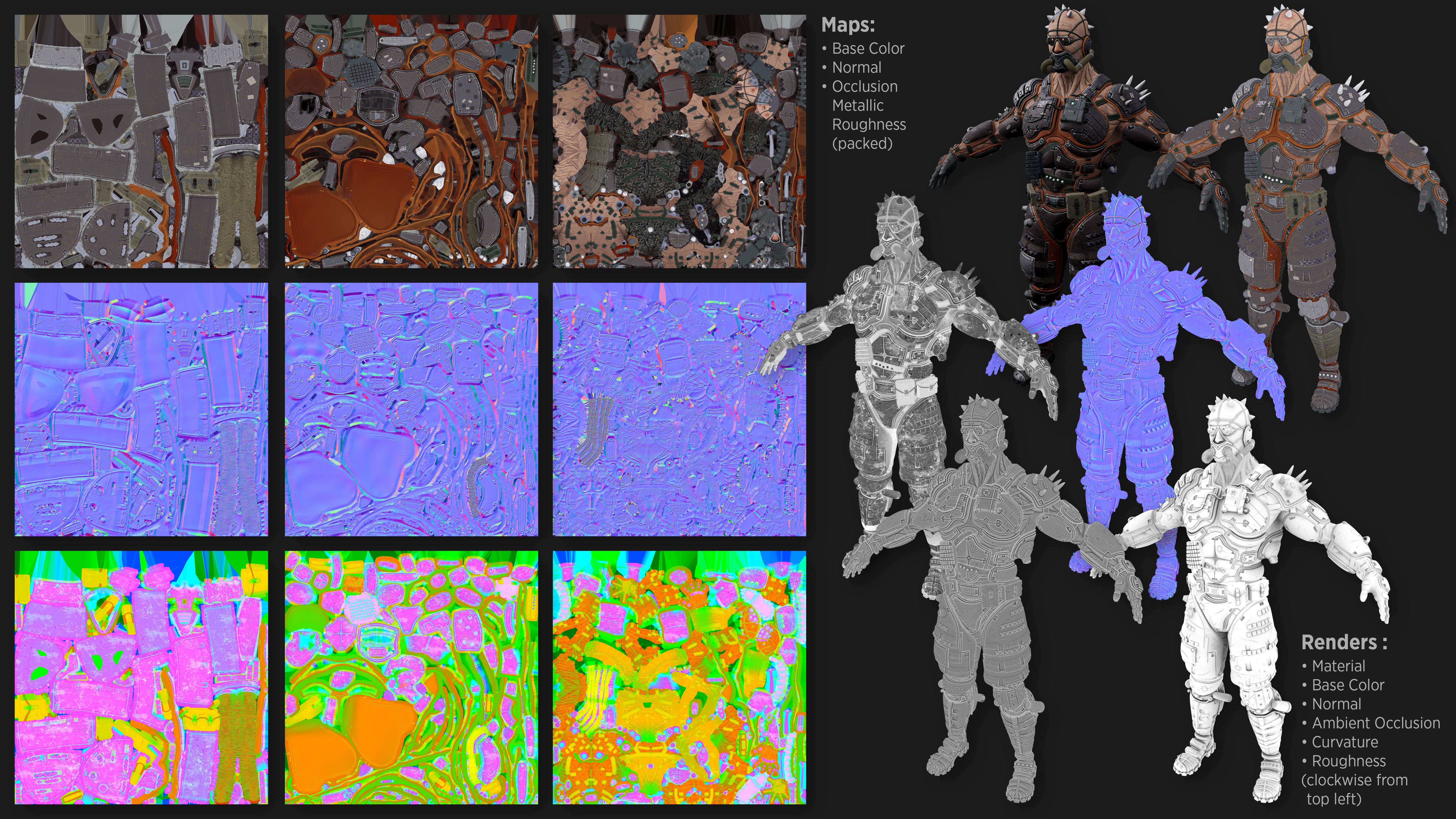Click 'Roughness' in the Renders list

(1349, 761)
